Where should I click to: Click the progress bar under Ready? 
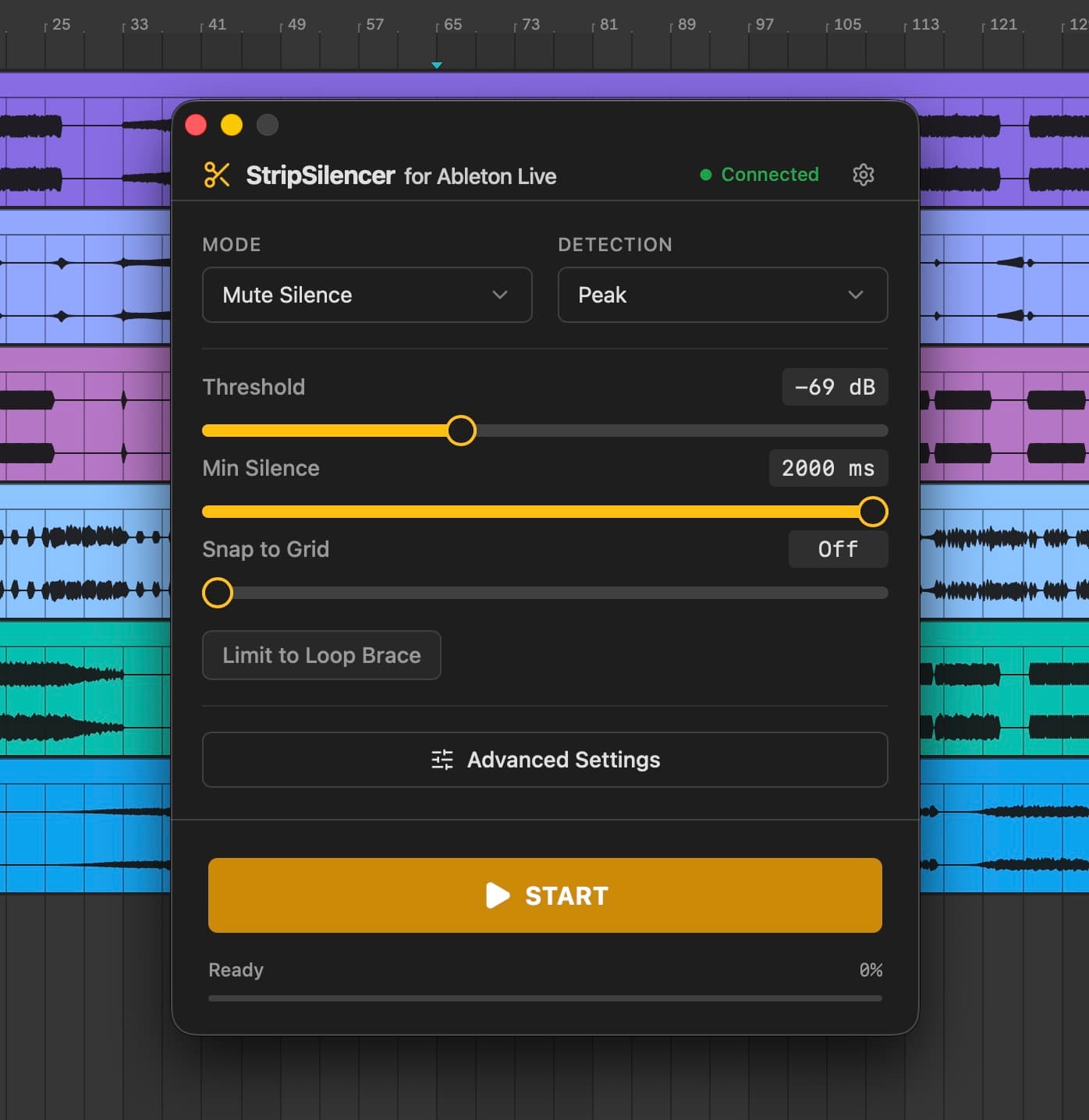pyautogui.click(x=545, y=998)
